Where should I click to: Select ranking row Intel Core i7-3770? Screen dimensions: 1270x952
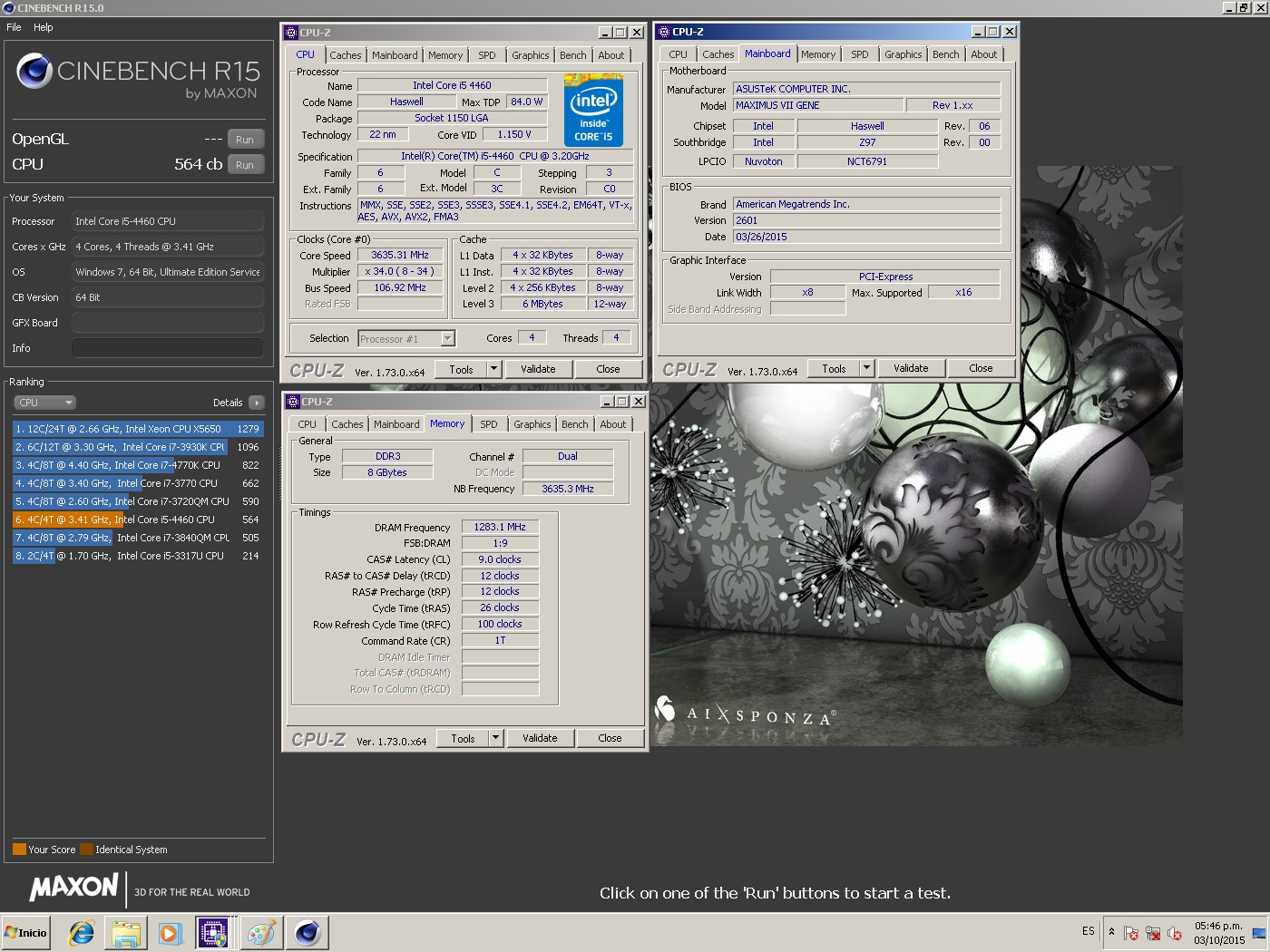point(138,483)
